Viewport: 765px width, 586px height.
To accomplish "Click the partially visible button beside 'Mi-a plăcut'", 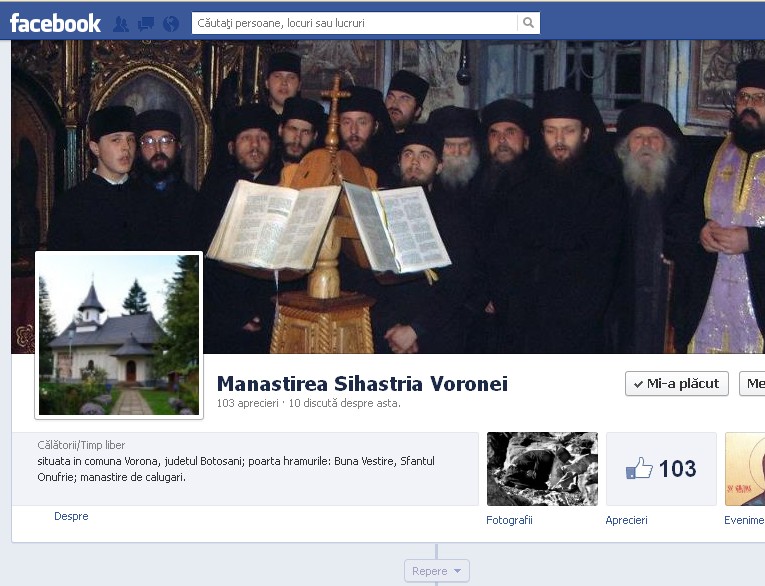I will tap(752, 383).
